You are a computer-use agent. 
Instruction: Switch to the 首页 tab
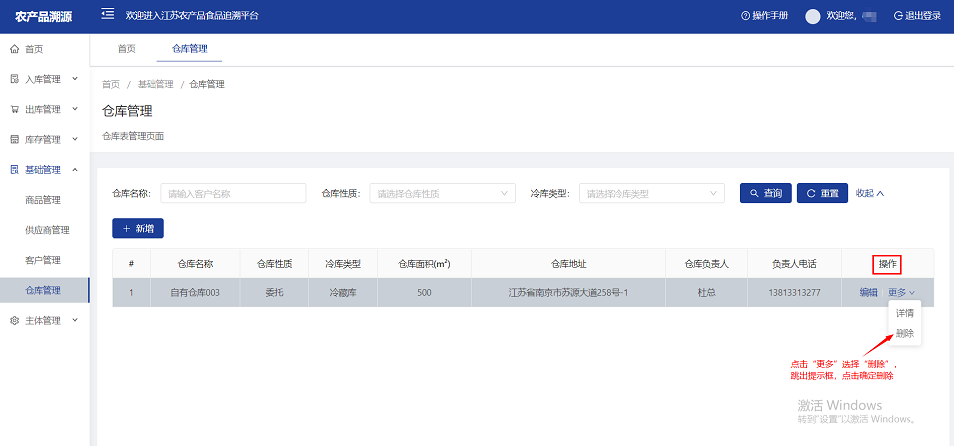click(127, 49)
